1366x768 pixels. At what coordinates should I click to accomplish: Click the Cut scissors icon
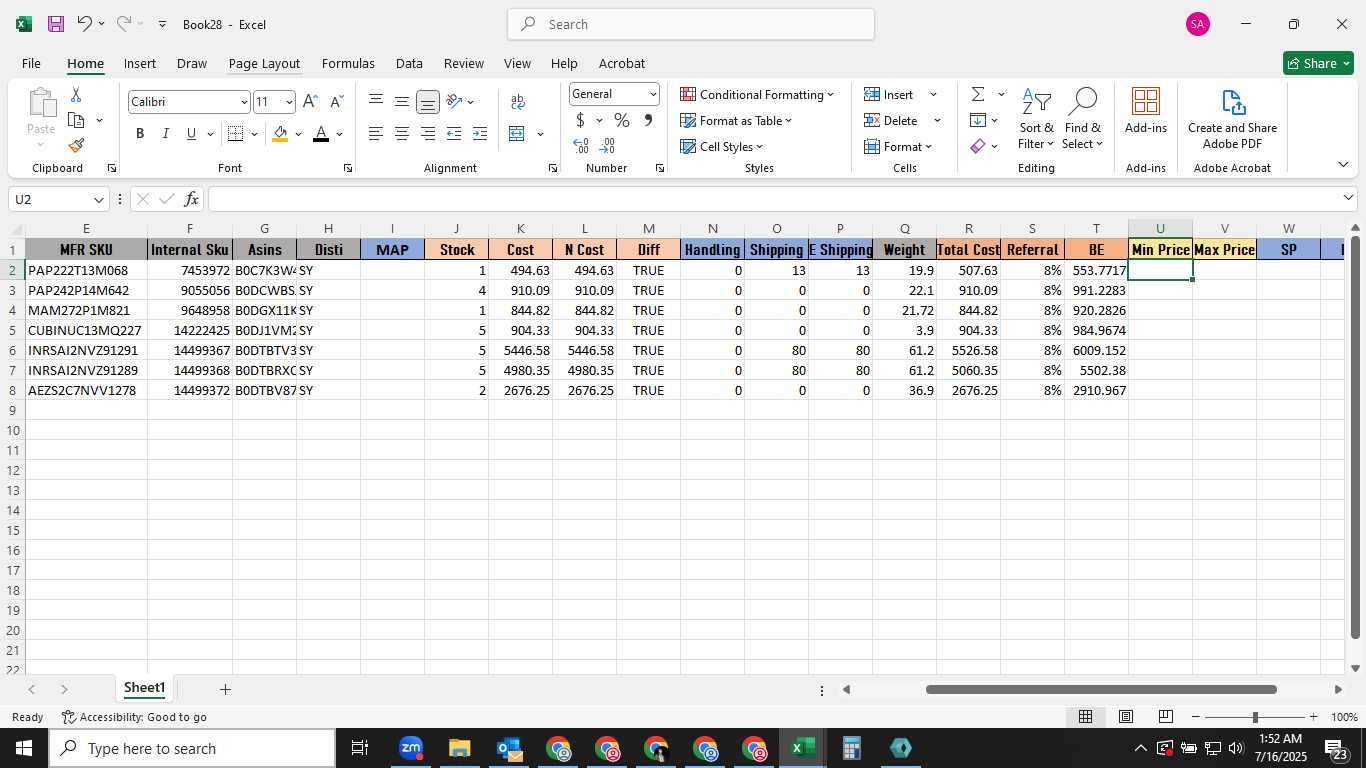tap(76, 95)
